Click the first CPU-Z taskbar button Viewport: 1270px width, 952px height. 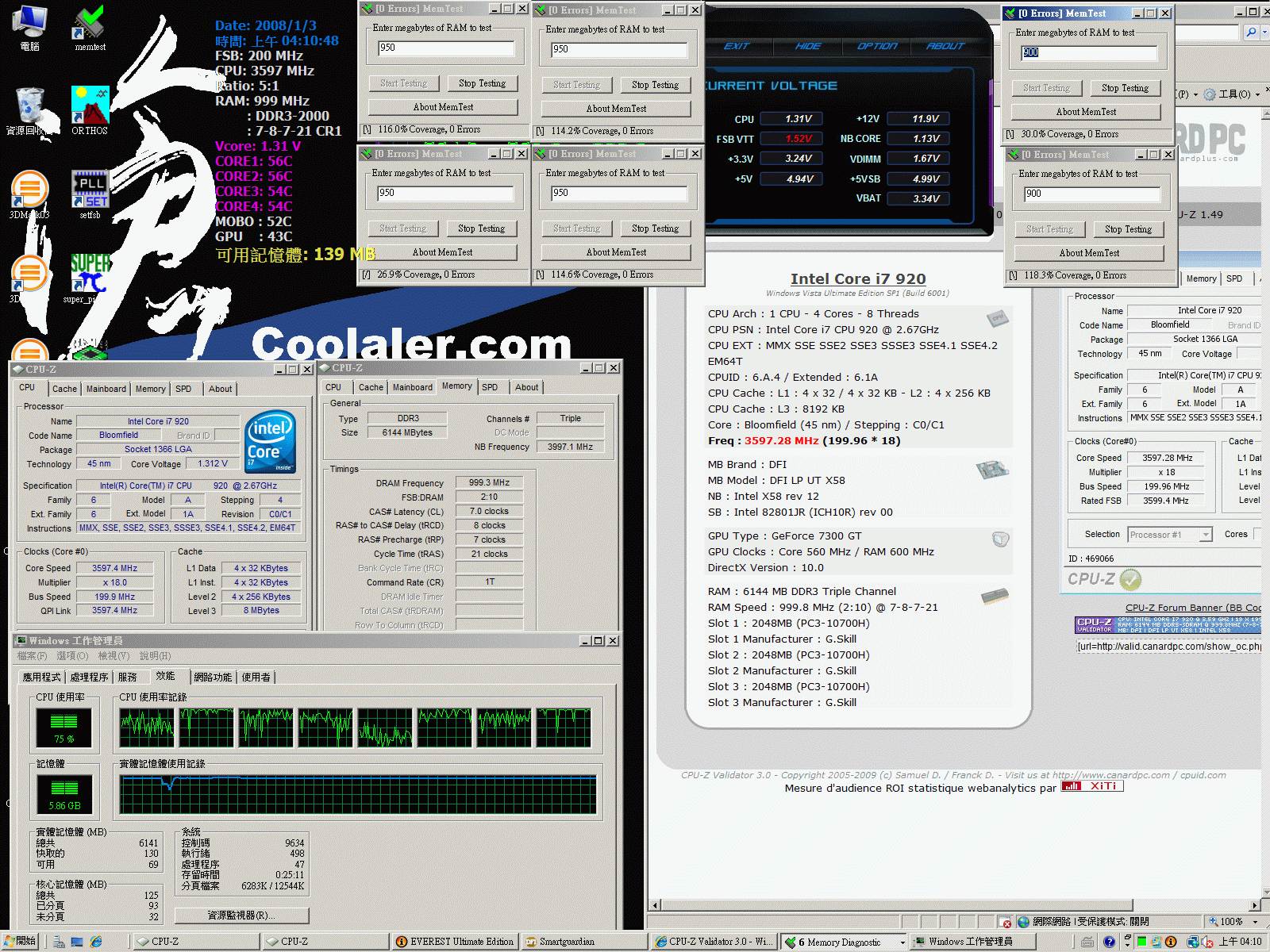[196, 942]
